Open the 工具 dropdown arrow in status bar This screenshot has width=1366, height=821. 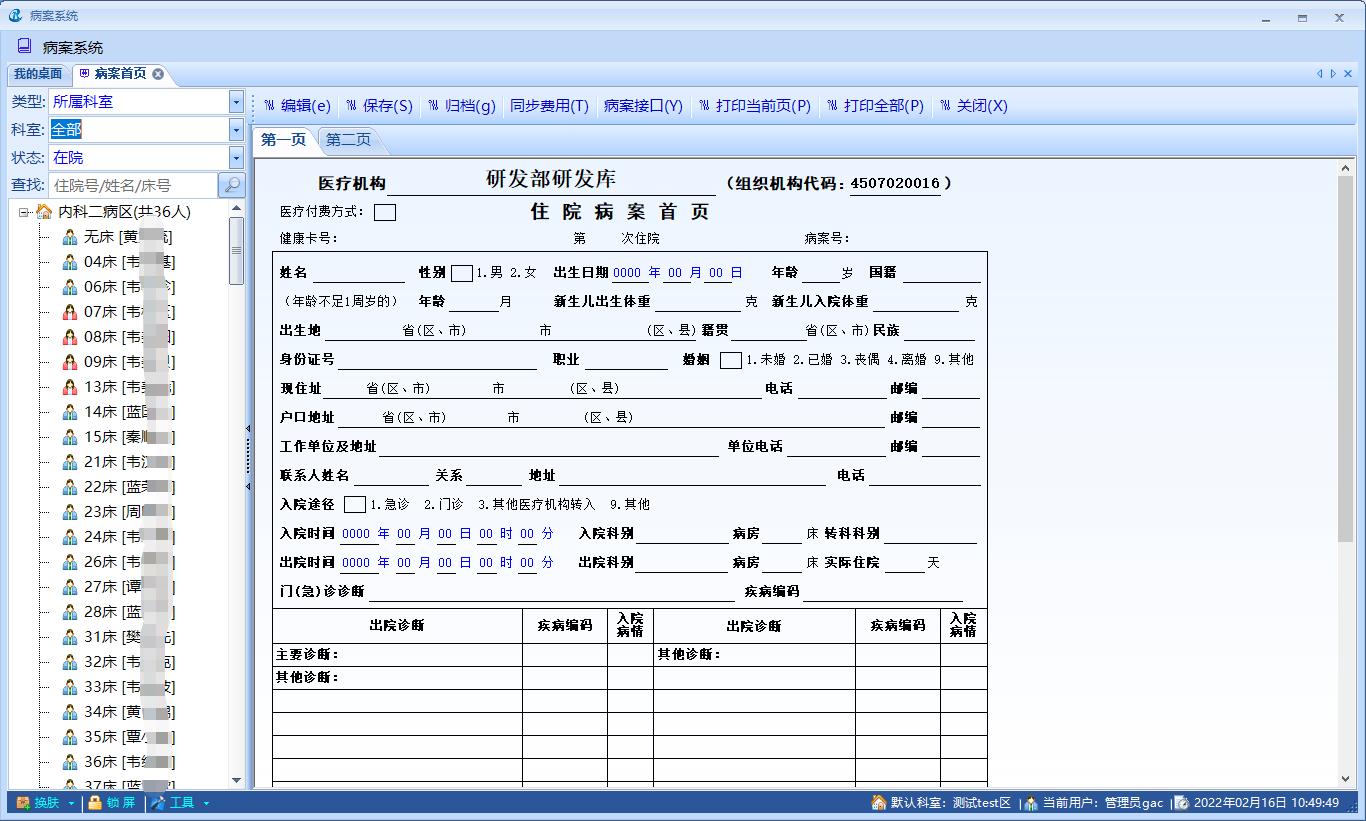point(206,803)
